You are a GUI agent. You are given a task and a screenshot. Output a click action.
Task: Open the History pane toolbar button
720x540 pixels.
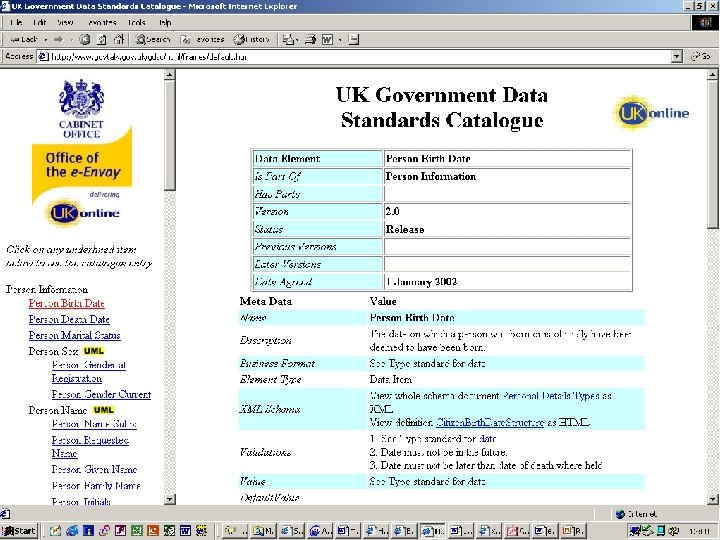click(252, 39)
